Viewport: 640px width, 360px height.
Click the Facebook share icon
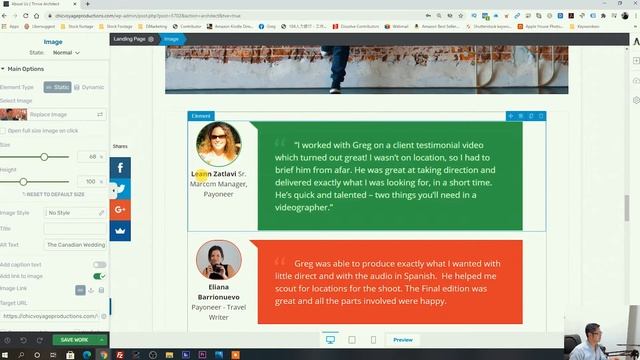120,168
